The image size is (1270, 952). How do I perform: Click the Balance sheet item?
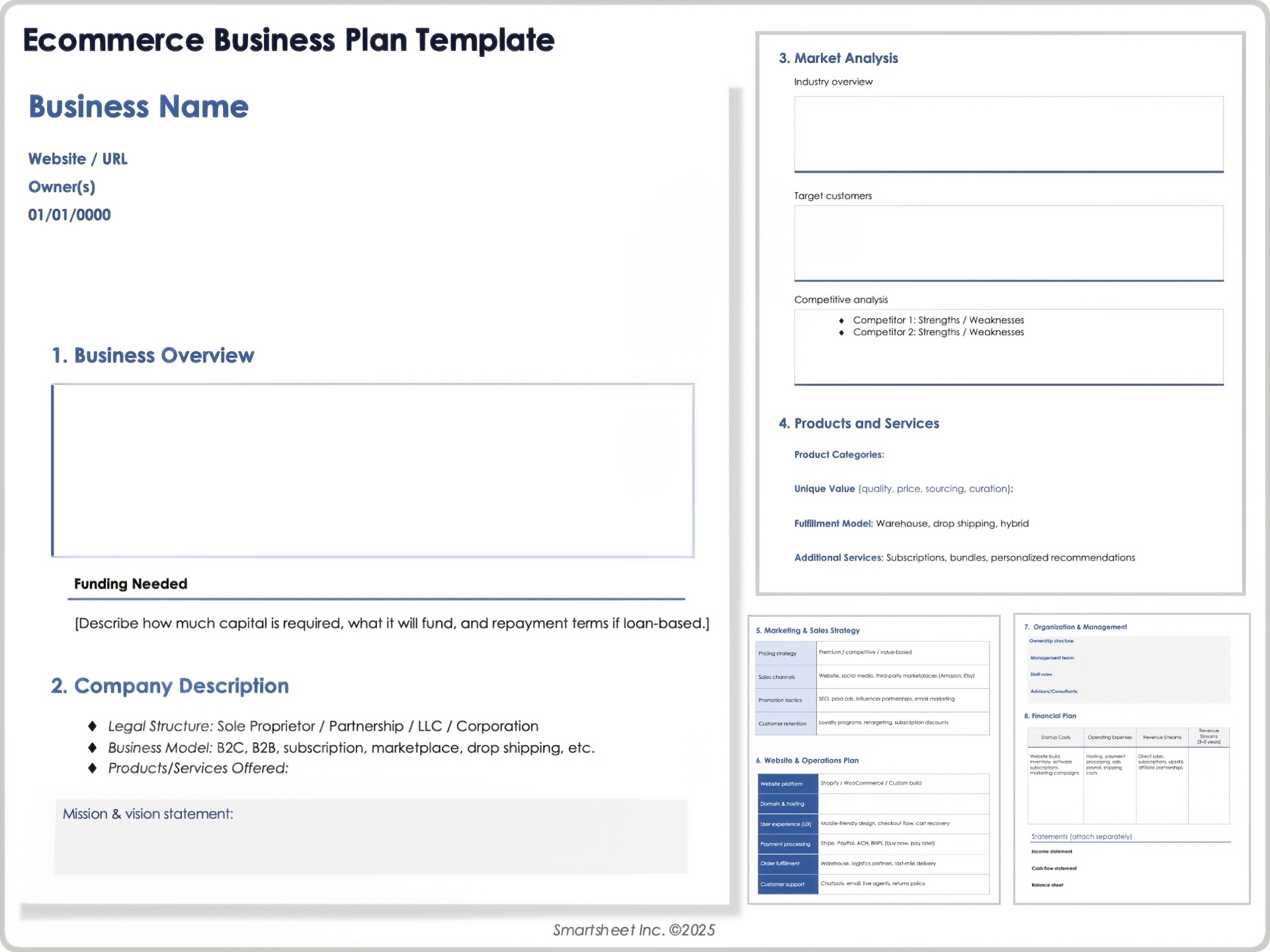1047,885
